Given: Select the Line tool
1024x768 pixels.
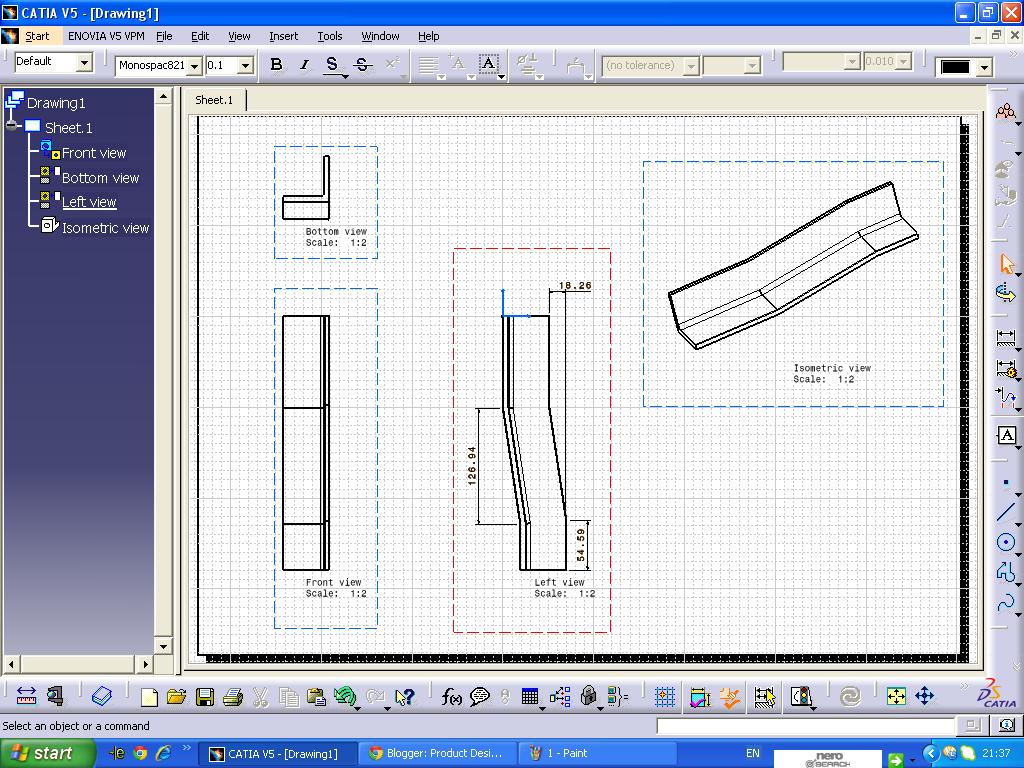Looking at the screenshot, I should (1006, 513).
